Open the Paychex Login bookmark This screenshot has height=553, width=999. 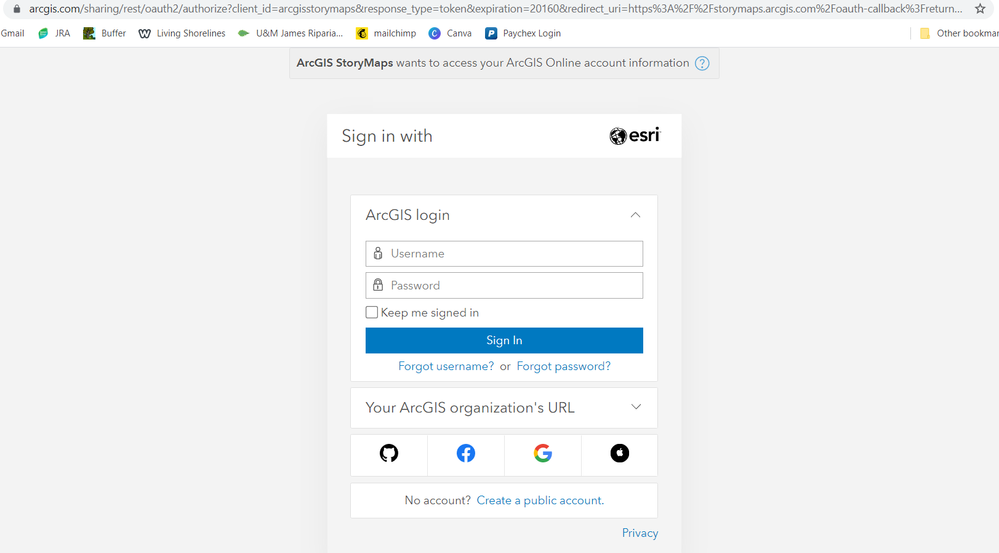[x=523, y=33]
